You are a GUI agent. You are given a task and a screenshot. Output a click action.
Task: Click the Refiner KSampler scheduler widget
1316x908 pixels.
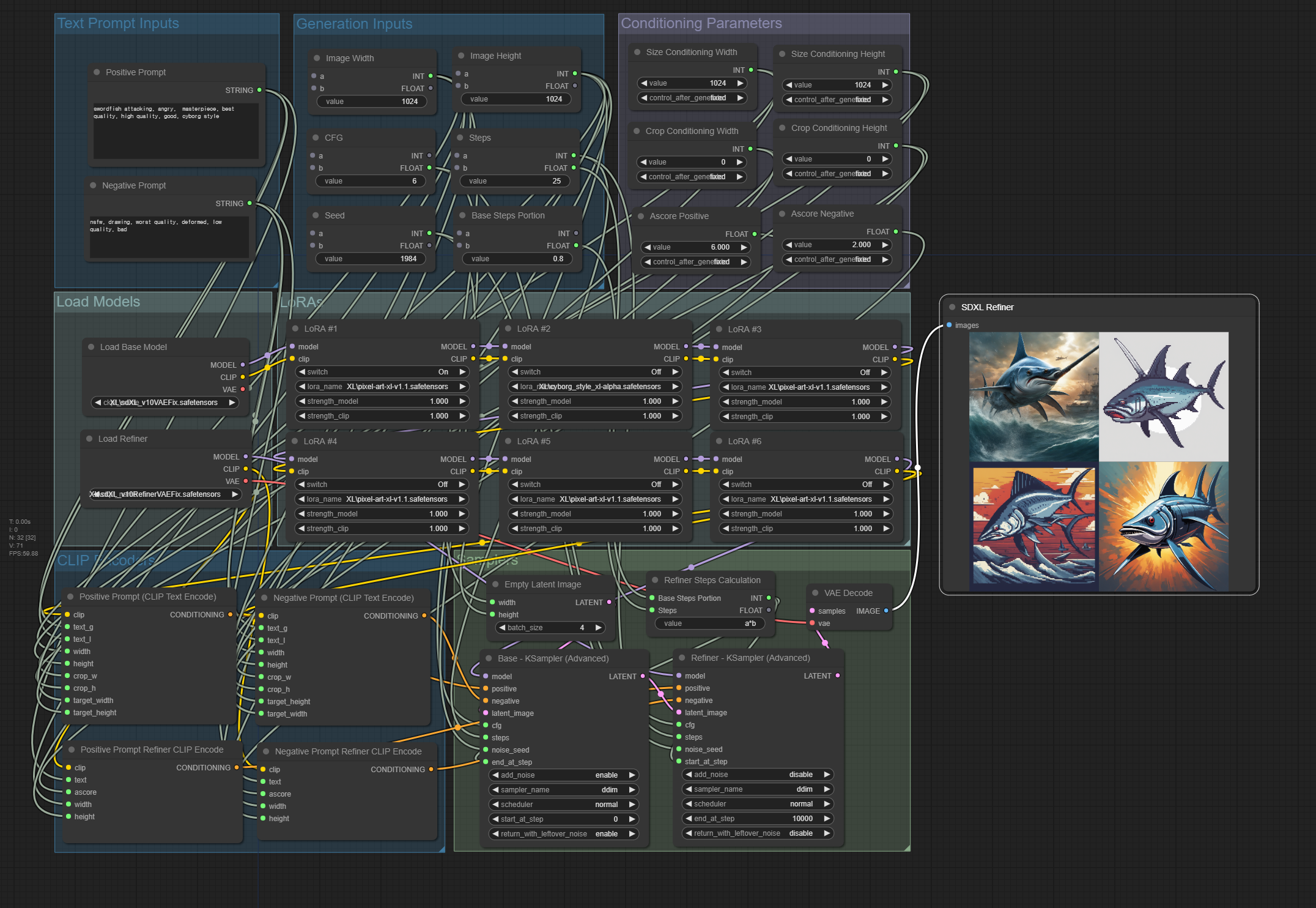757,804
